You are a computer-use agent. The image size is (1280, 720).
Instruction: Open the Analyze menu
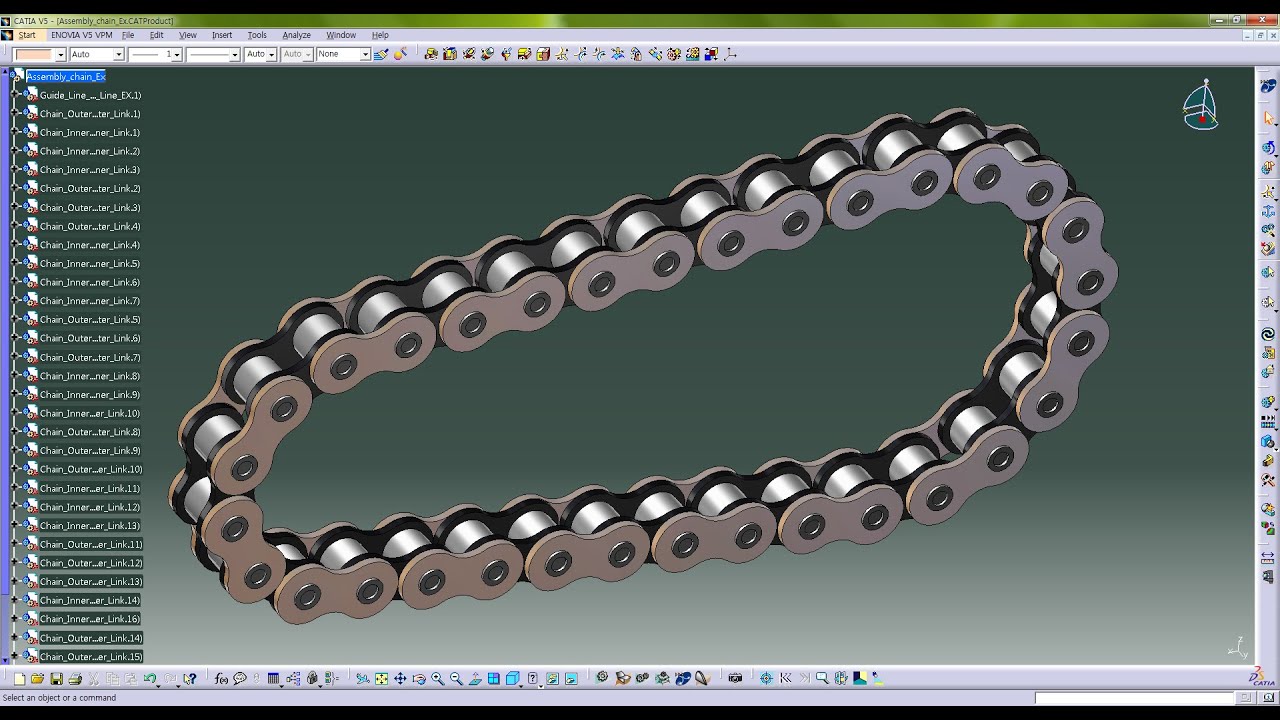click(296, 35)
